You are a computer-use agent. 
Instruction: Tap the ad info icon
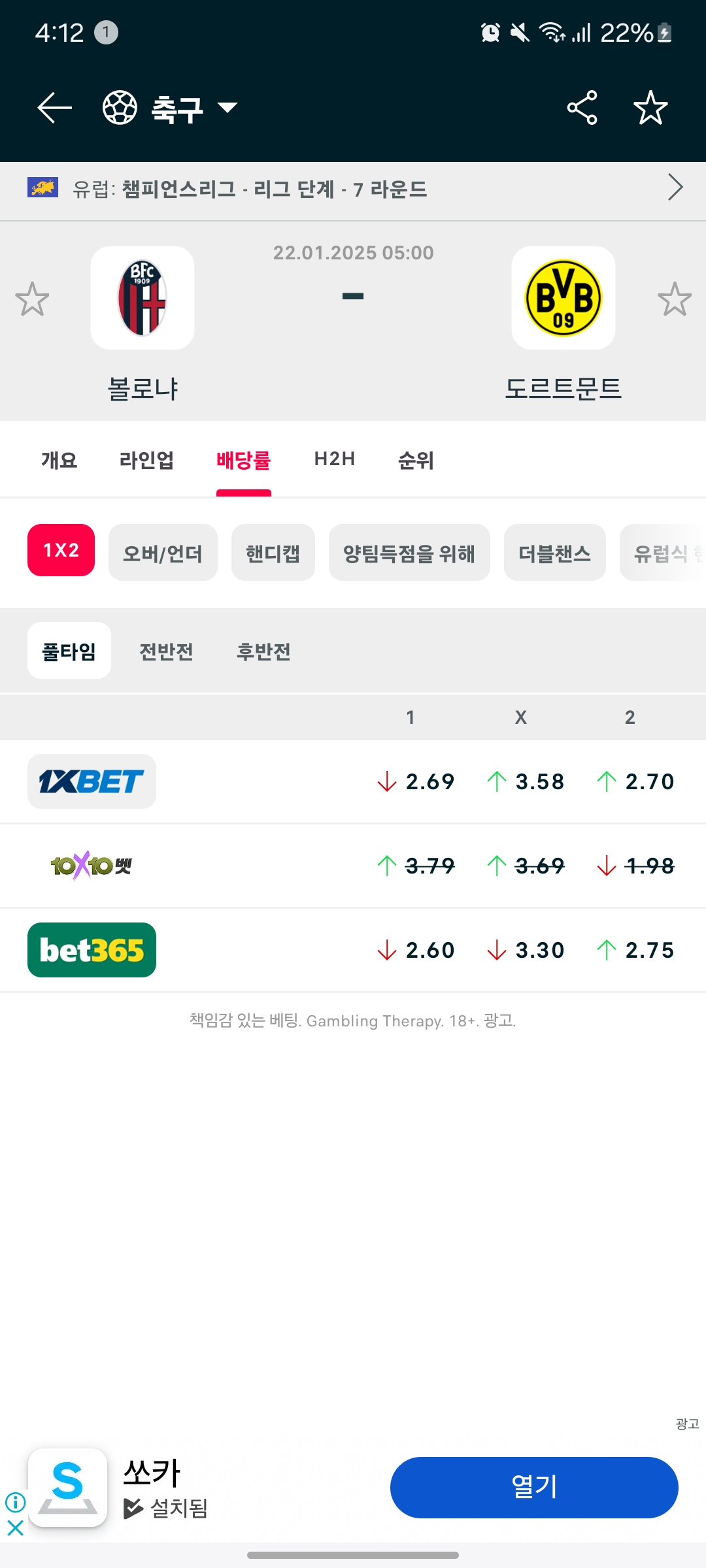(x=15, y=1502)
